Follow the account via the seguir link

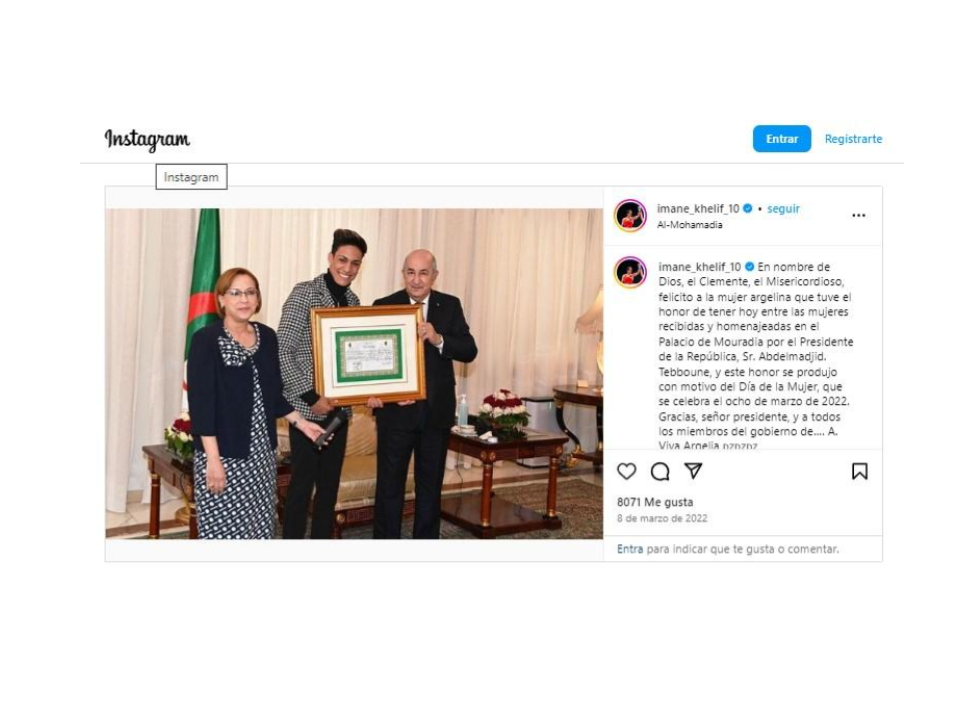783,209
